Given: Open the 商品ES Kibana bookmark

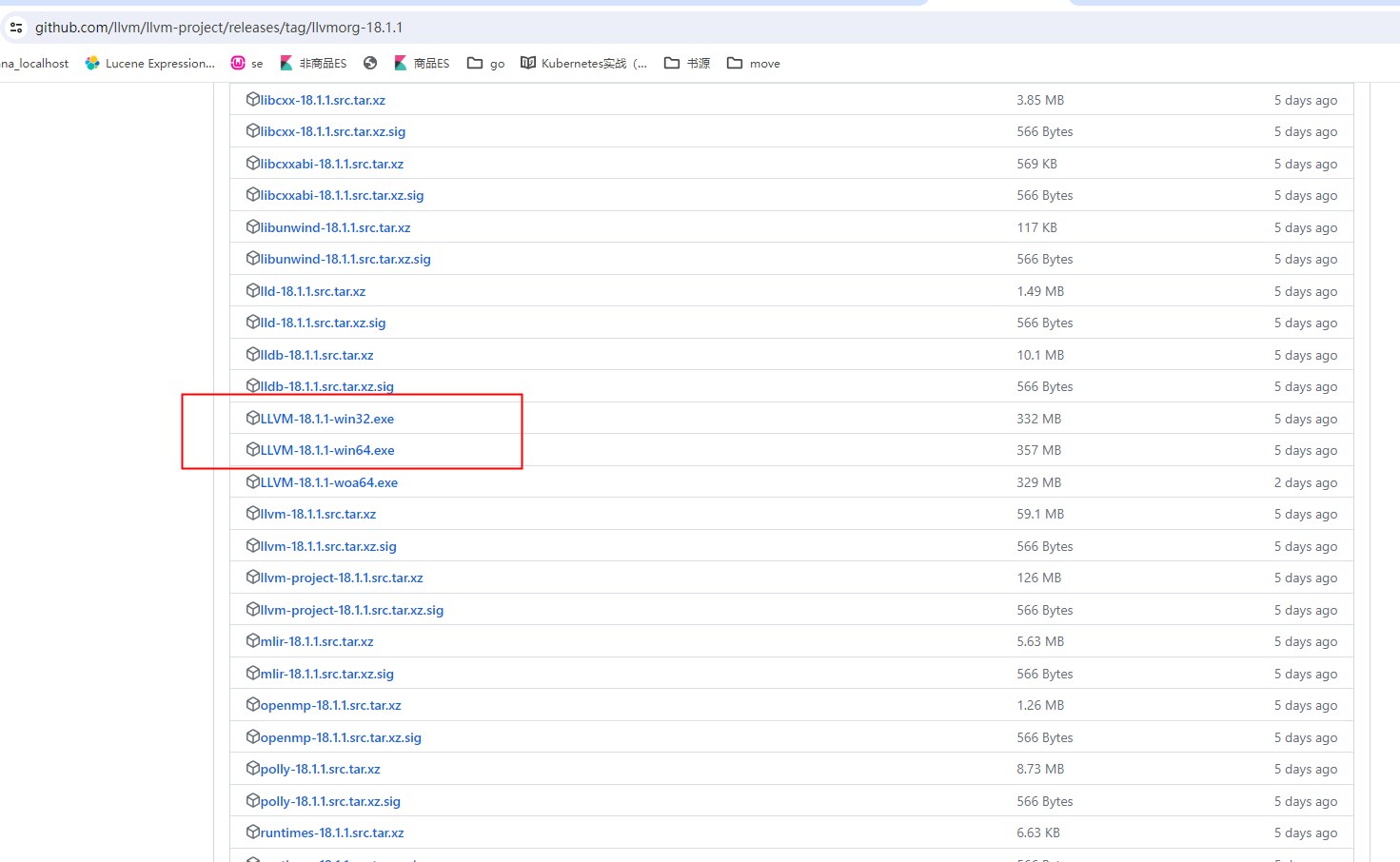Looking at the screenshot, I should [422, 63].
